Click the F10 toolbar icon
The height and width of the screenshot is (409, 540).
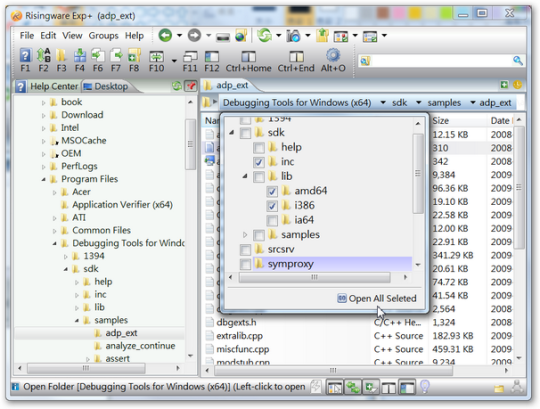(156, 56)
